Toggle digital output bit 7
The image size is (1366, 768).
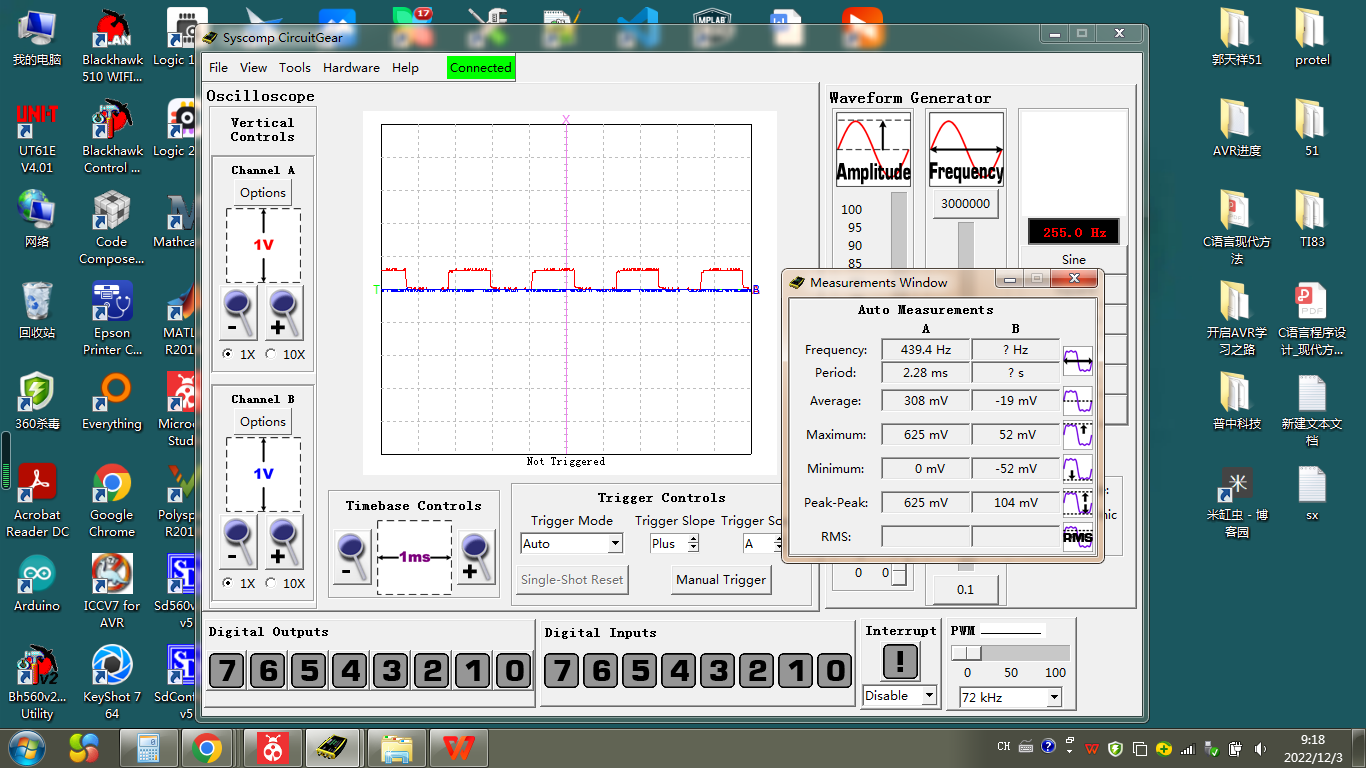coord(228,670)
